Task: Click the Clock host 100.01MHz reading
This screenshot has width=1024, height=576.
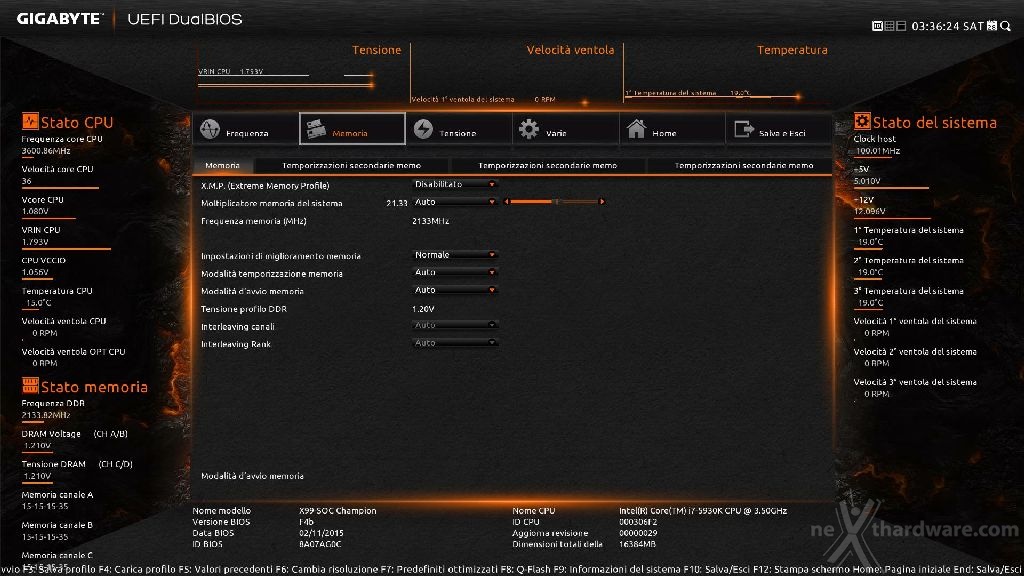Action: pos(878,151)
